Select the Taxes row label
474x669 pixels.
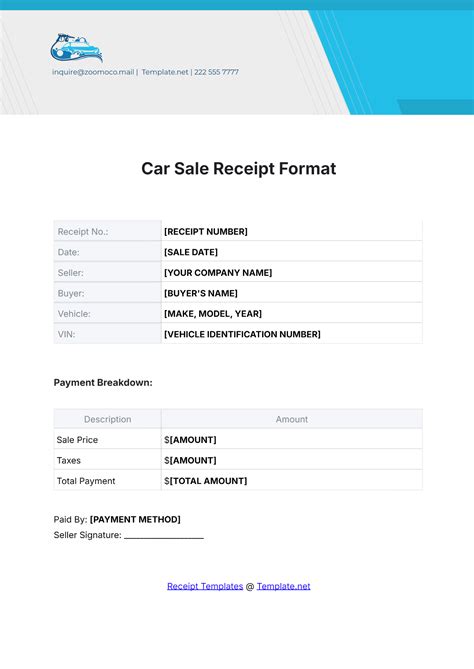coord(69,460)
